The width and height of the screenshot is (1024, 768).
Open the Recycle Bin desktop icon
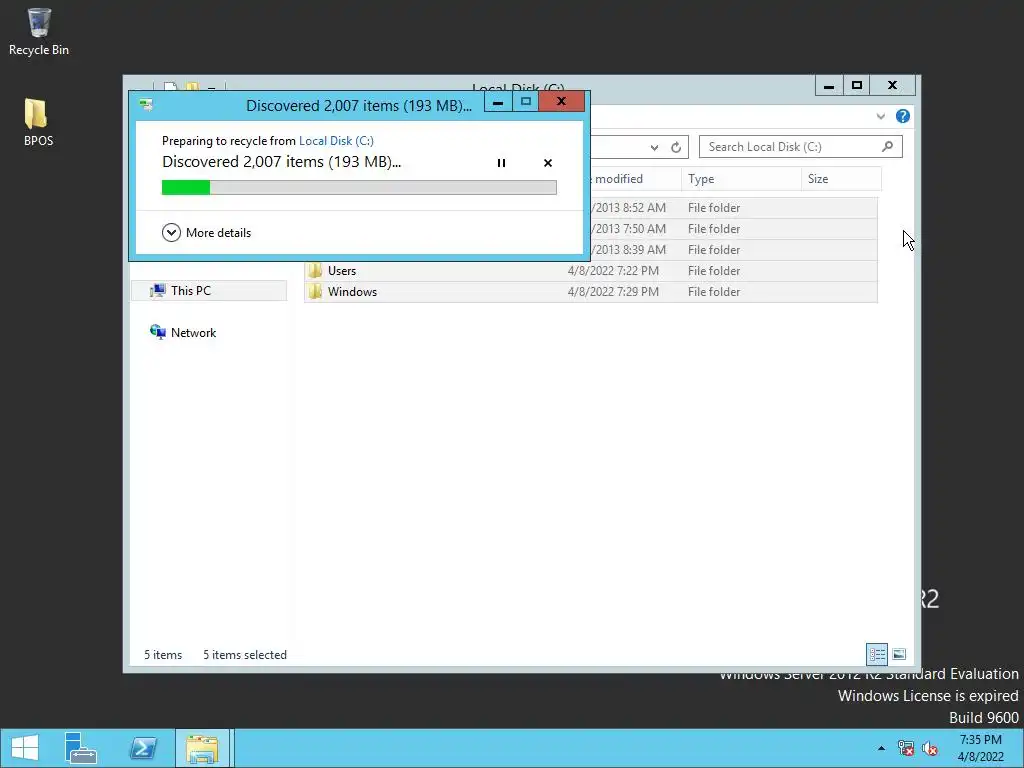click(x=39, y=31)
